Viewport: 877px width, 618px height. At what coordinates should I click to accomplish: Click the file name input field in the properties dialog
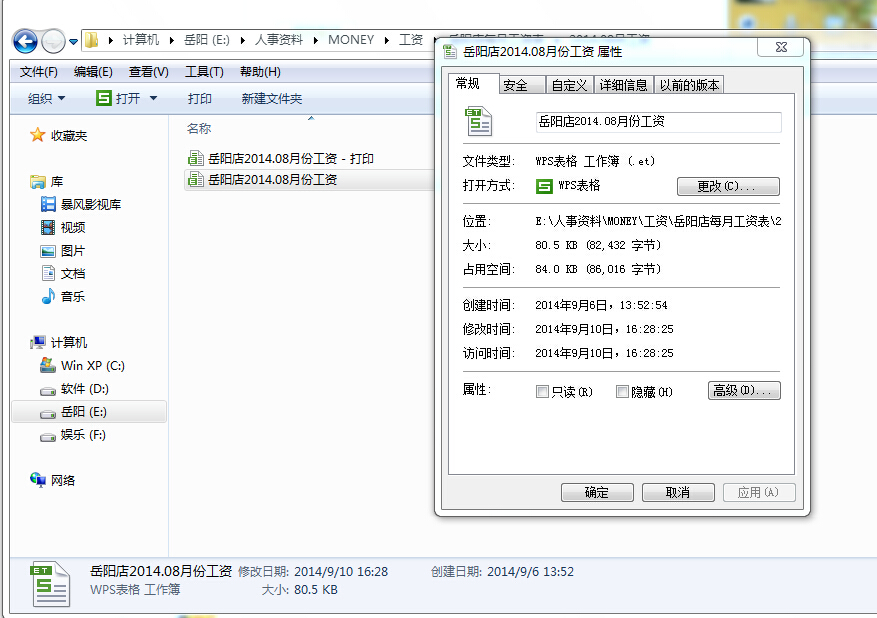pyautogui.click(x=658, y=122)
